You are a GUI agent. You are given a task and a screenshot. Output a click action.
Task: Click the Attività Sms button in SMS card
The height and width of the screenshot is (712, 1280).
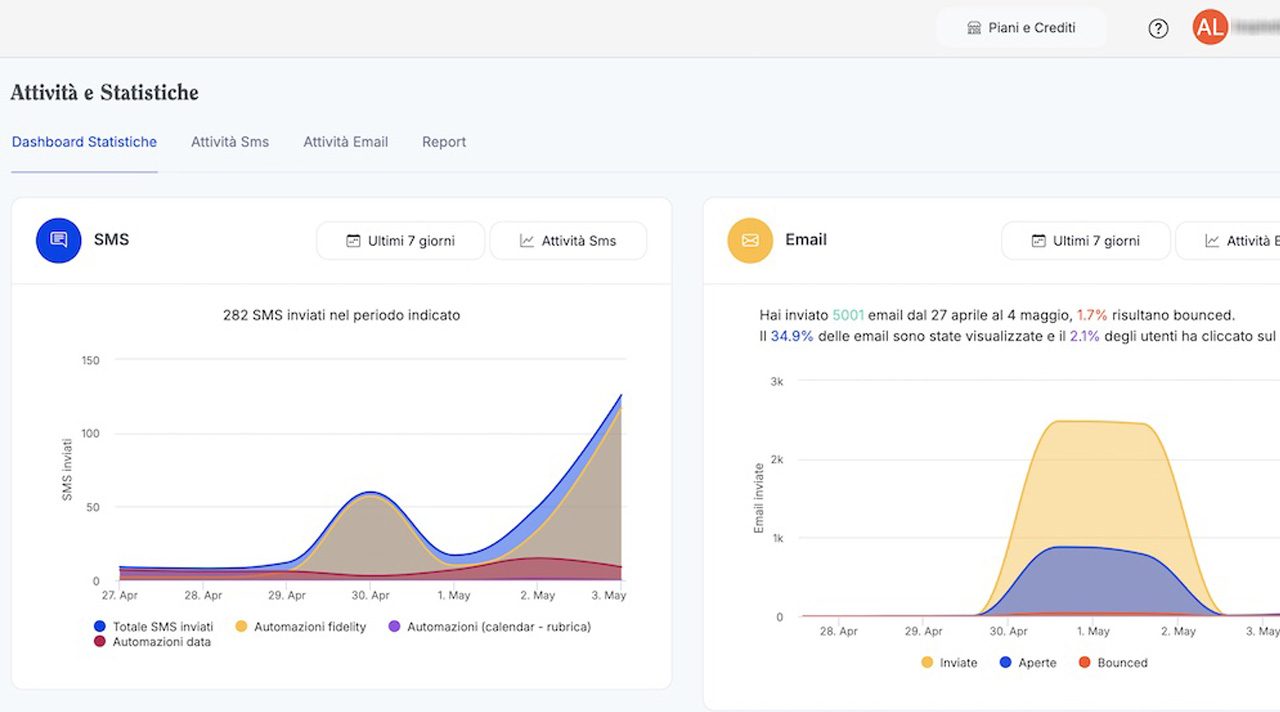[x=568, y=241]
